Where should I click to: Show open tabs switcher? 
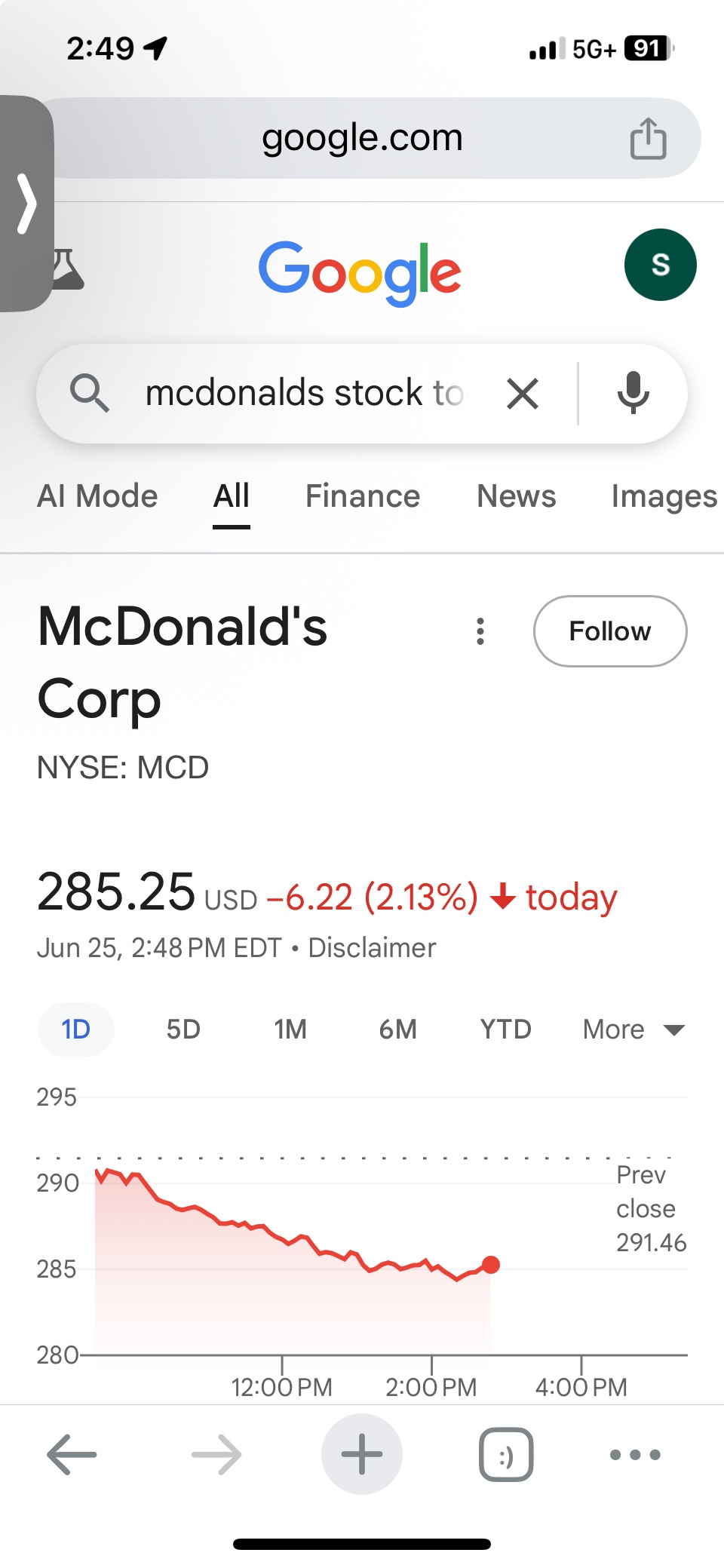coord(506,1454)
